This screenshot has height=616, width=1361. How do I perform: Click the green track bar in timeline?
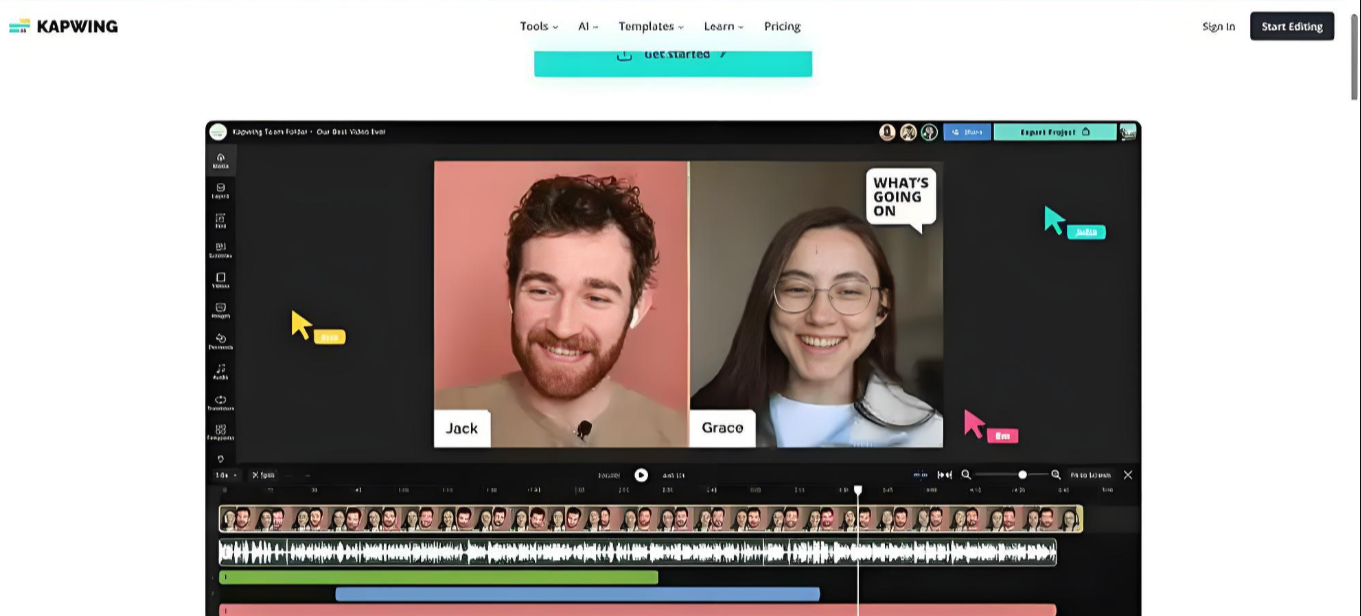[x=438, y=577]
